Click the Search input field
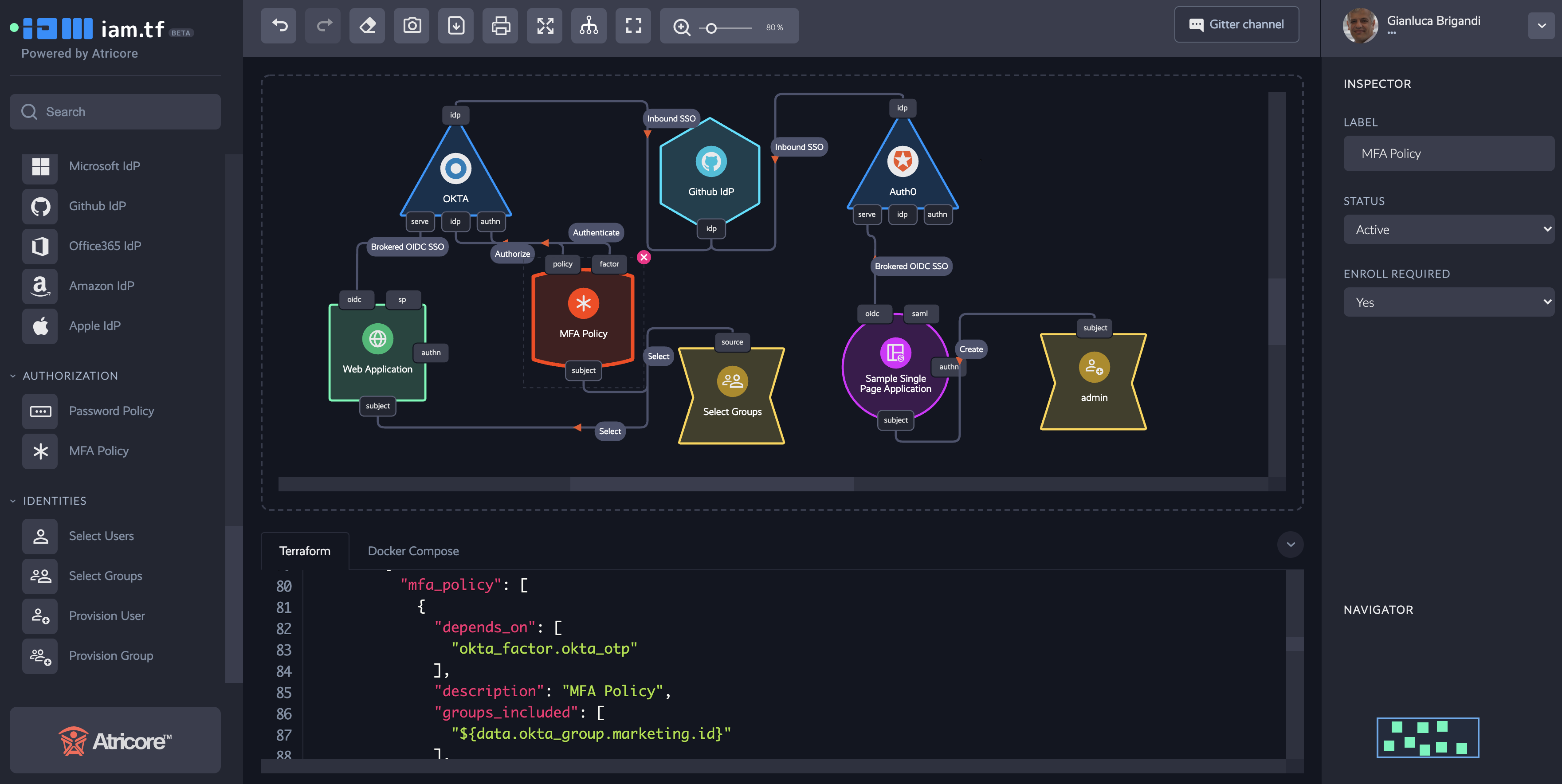 115,112
